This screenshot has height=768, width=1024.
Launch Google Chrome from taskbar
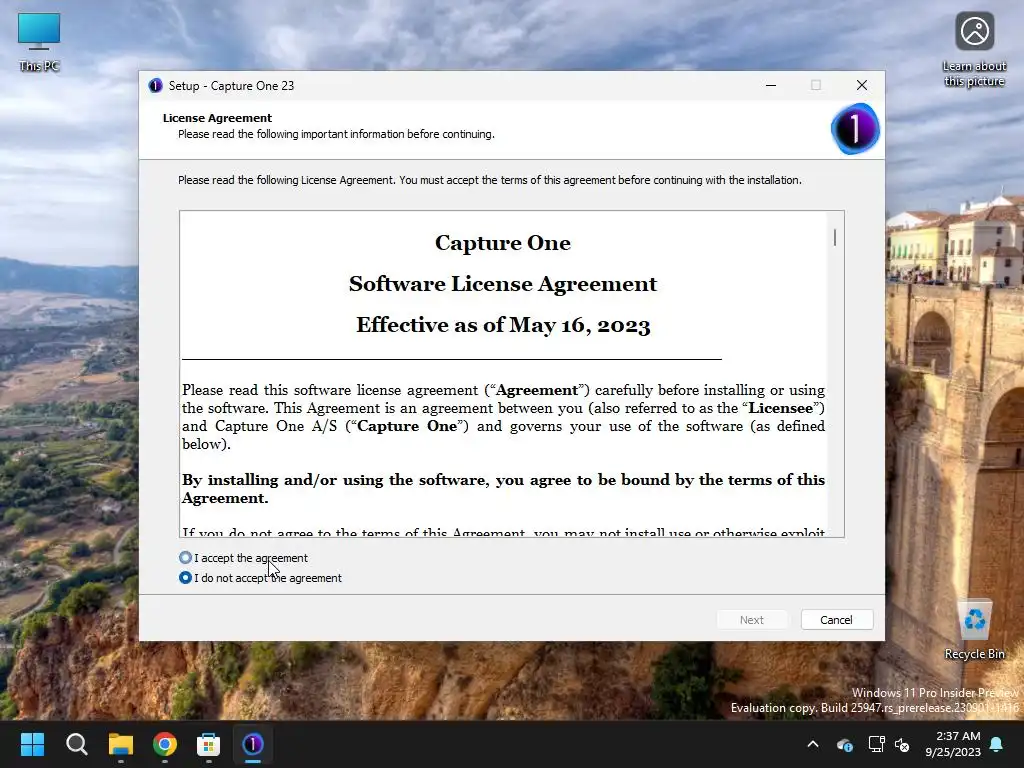pos(165,744)
